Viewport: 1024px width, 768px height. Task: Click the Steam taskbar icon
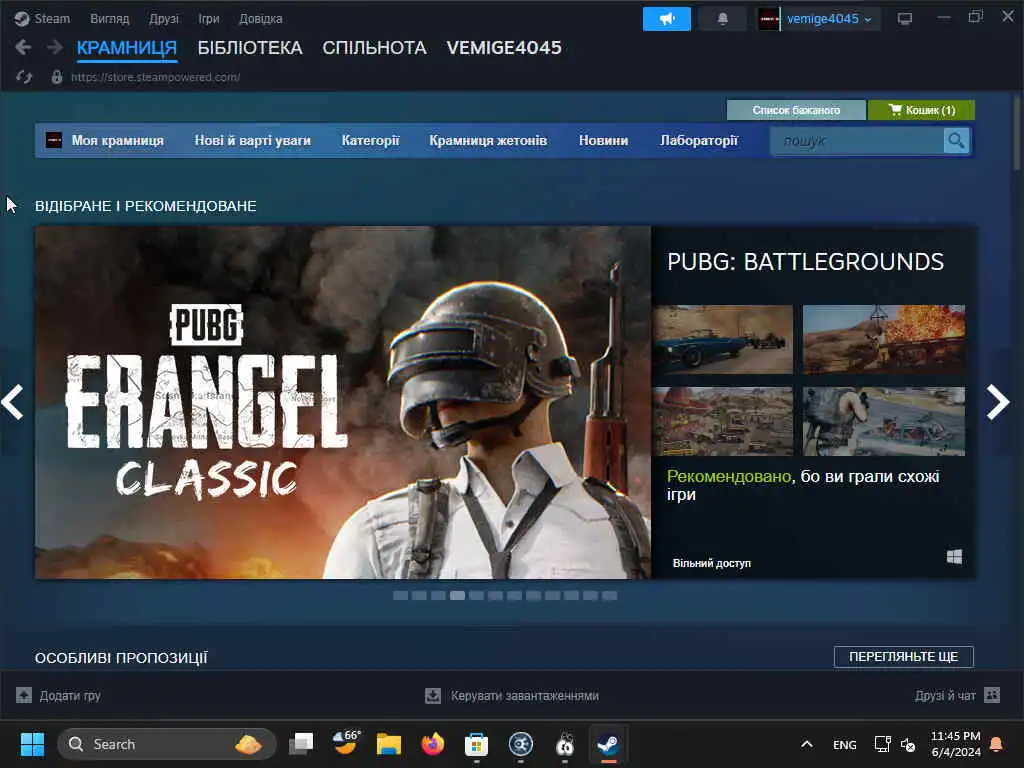click(608, 744)
